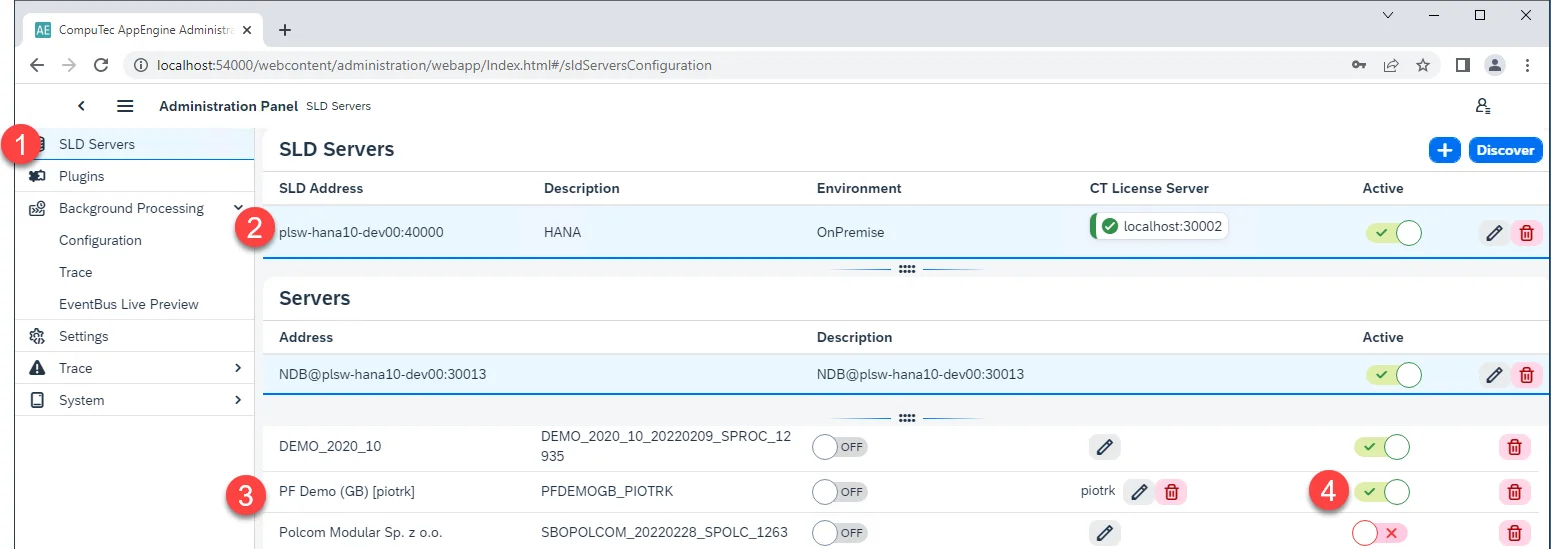Reload the page with browser refresh
Viewport: 1551px width, 549px height.
click(x=101, y=65)
